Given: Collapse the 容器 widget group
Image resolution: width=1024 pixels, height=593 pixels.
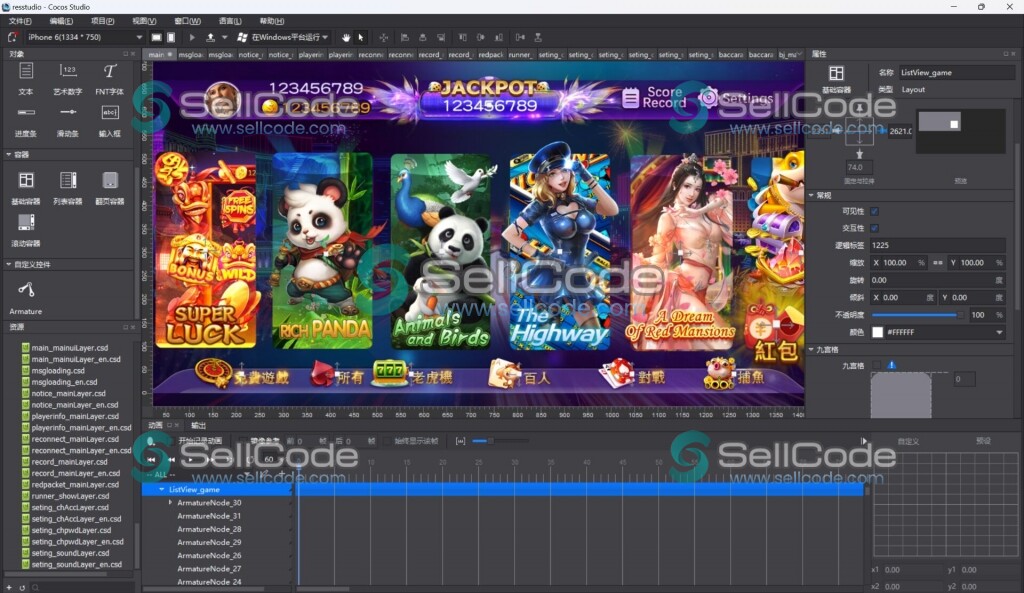Looking at the screenshot, I should point(8,155).
